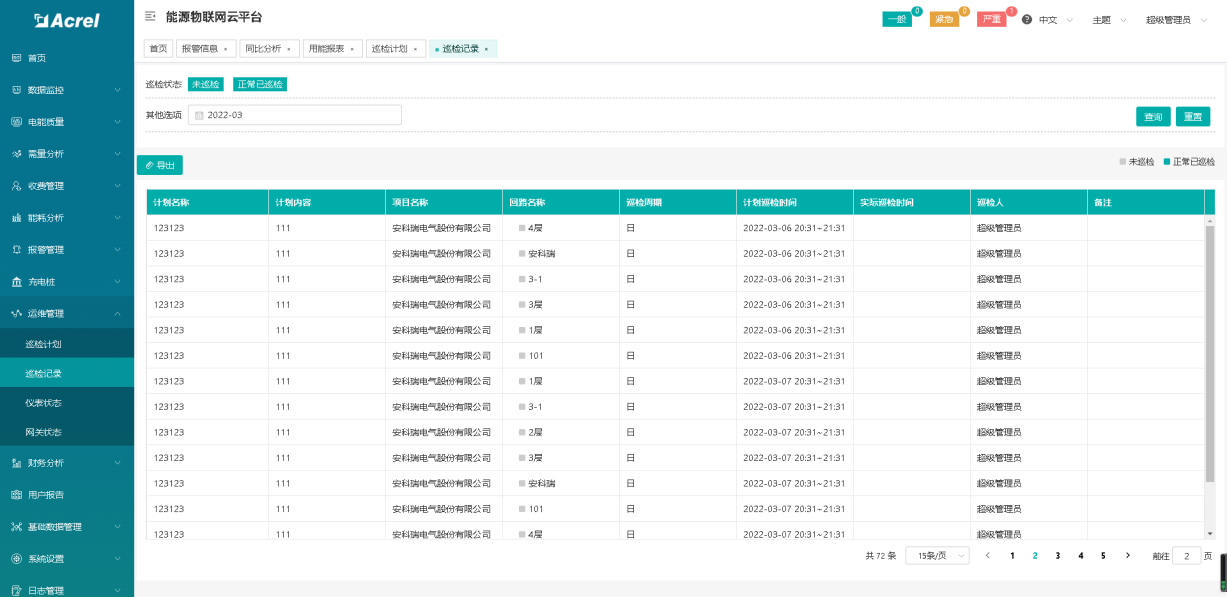This screenshot has width=1227, height=597.
Task: Click the 系统设置 settings icon in sidebar
Action: click(16, 559)
